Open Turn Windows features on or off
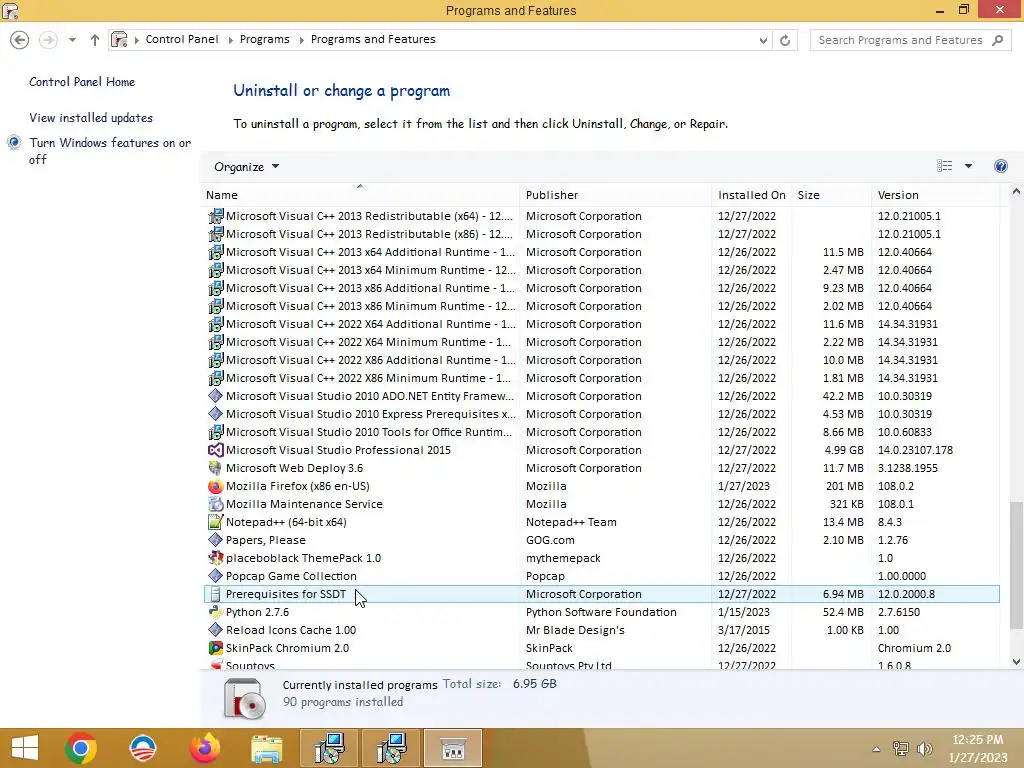Viewport: 1024px width, 768px height. tap(110, 151)
